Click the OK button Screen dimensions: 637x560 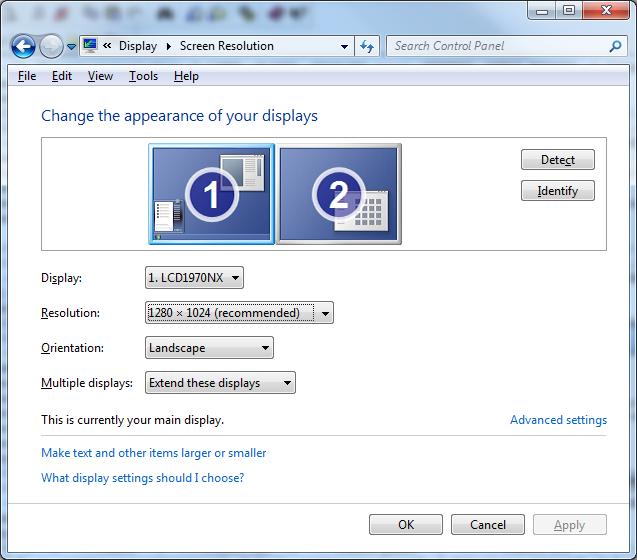click(x=406, y=525)
